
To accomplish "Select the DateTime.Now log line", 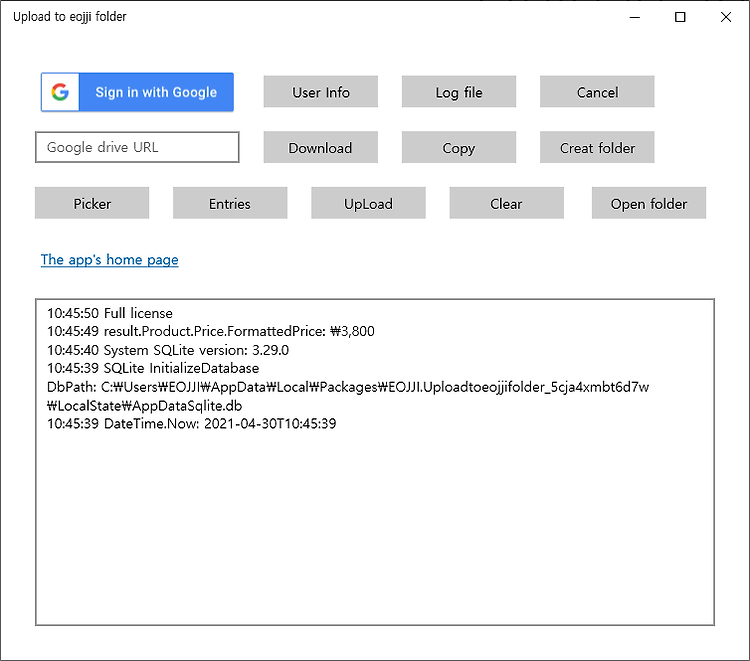I will pos(191,424).
